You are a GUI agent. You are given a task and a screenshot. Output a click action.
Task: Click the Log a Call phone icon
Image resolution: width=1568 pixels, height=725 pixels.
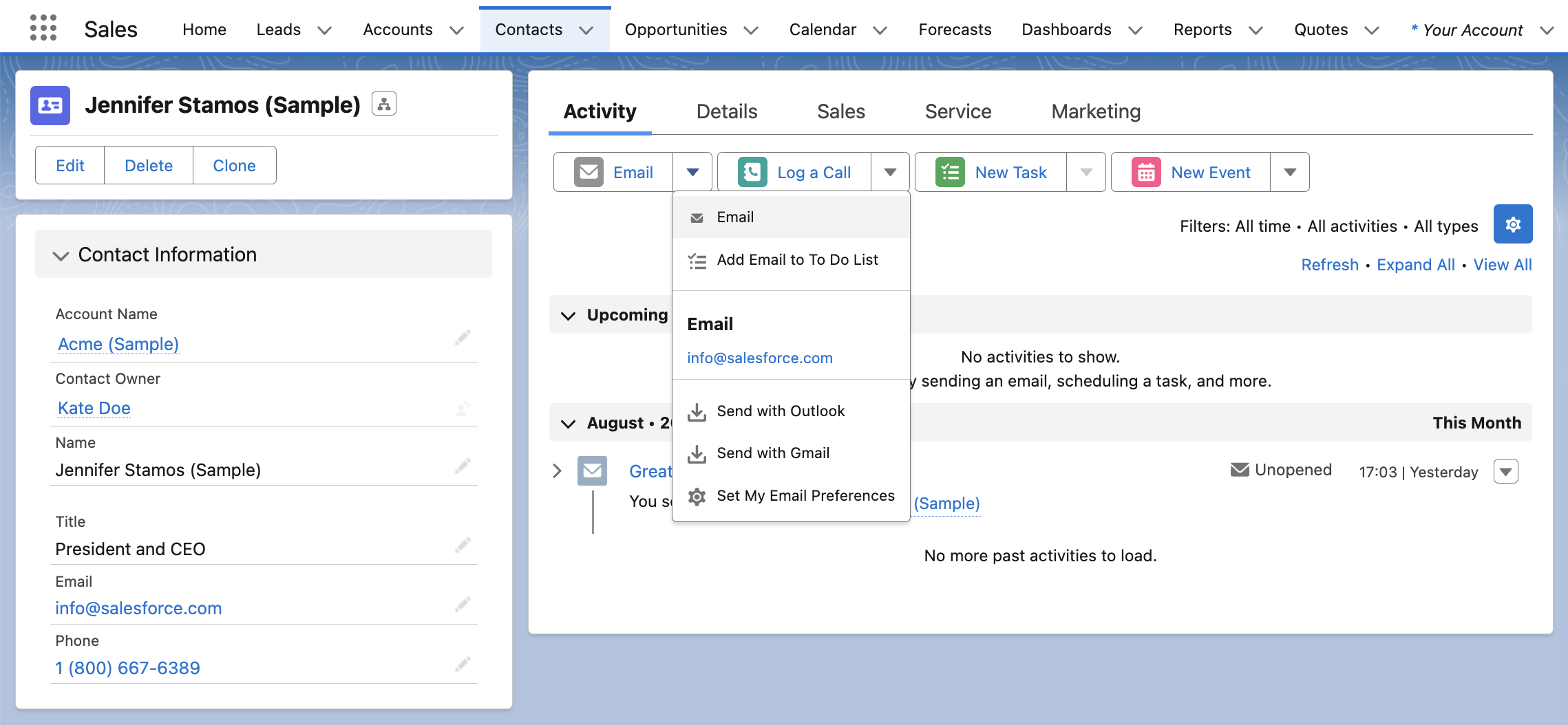pyautogui.click(x=752, y=172)
